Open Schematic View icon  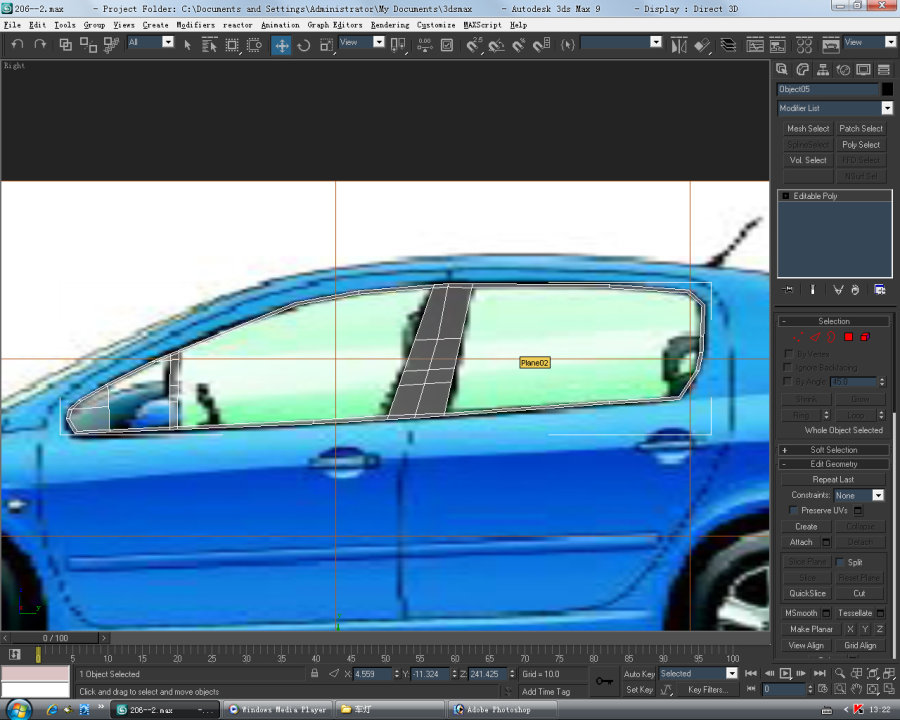(x=778, y=45)
